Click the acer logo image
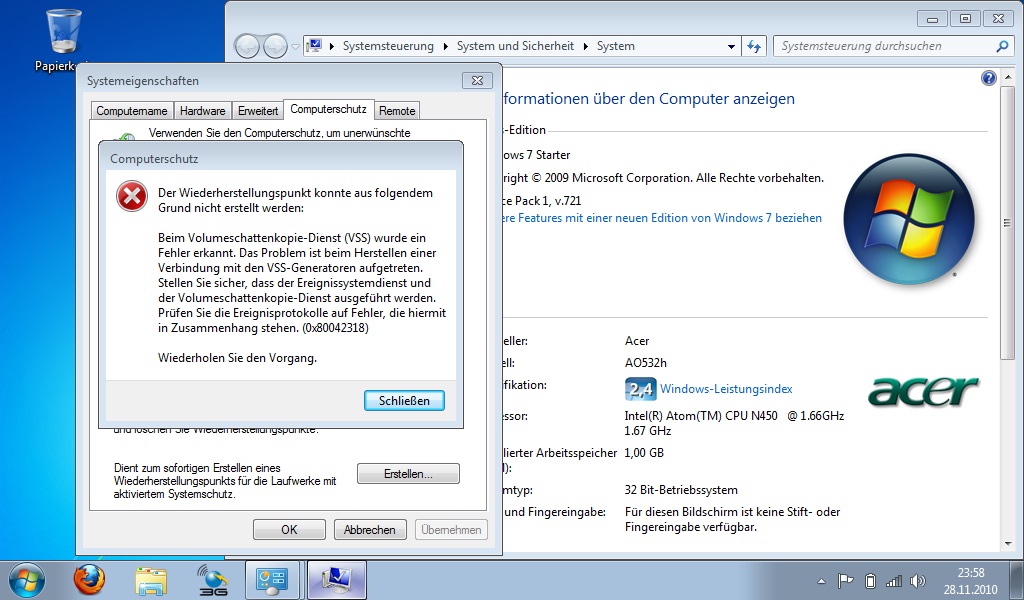This screenshot has height=600, width=1024. [923, 390]
